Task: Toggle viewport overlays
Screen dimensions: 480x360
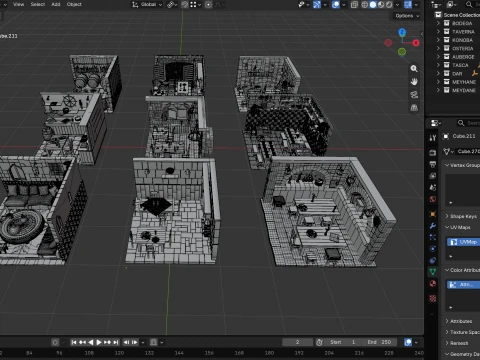Action: [336, 5]
